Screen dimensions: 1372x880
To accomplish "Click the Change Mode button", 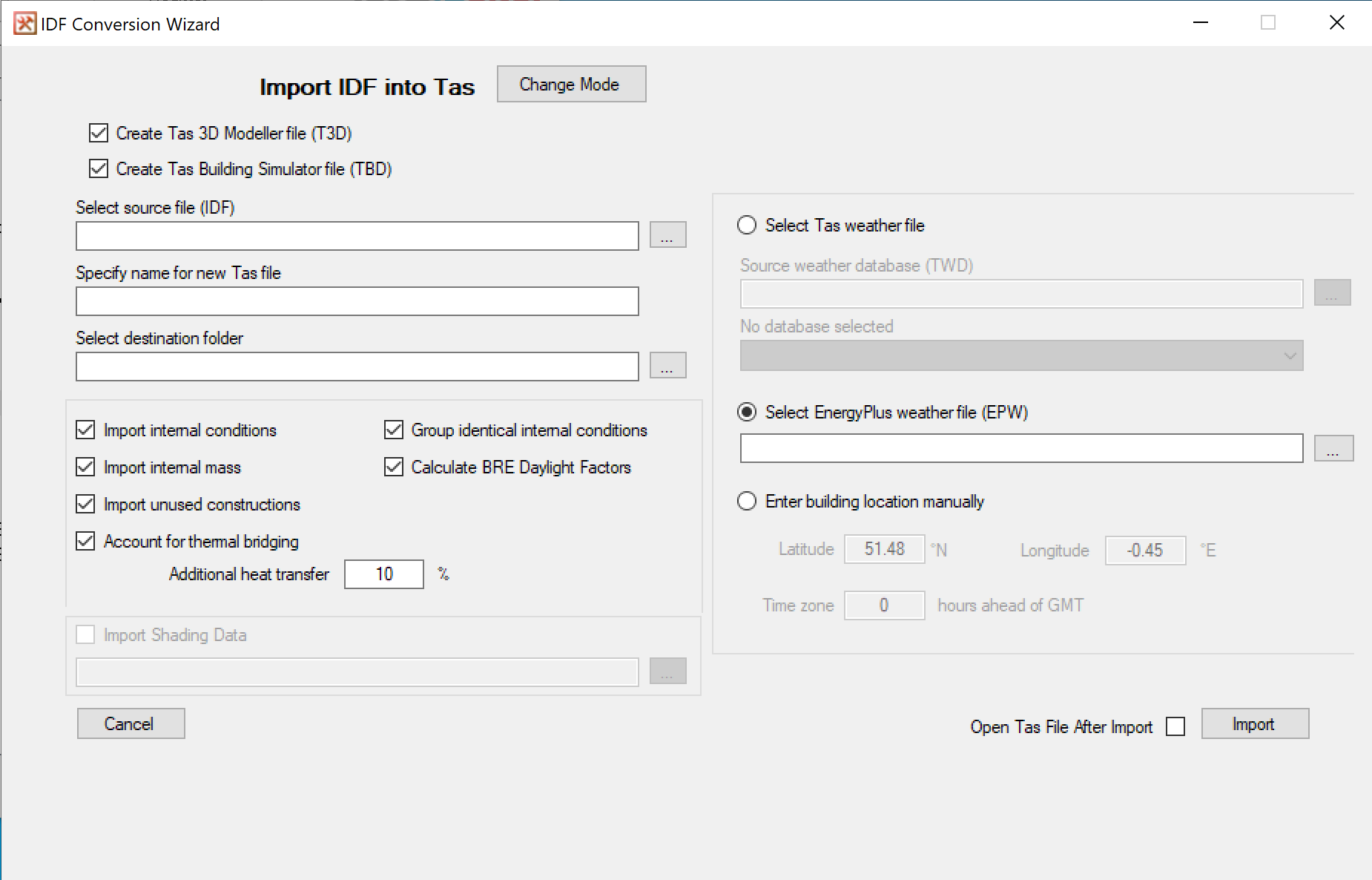I will [570, 84].
